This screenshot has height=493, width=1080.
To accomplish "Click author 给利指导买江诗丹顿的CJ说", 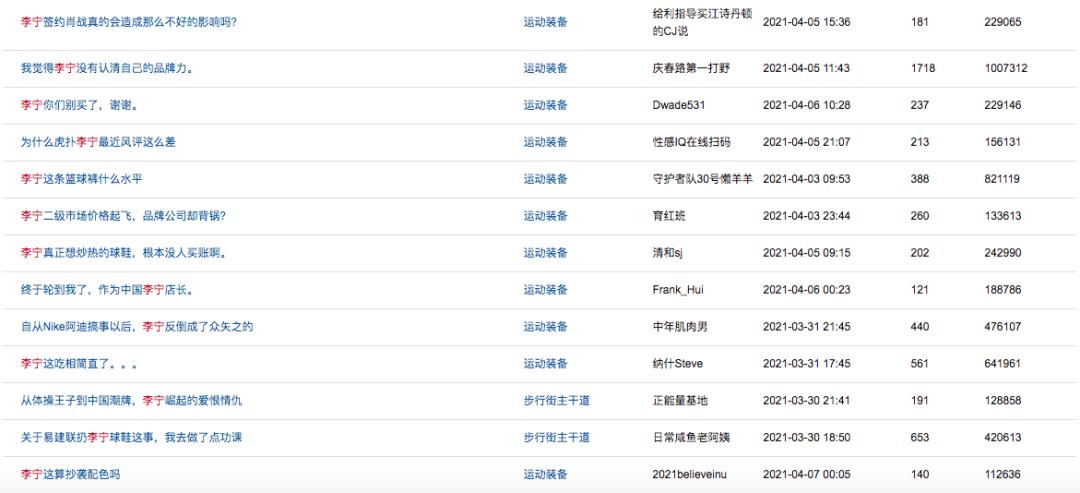I will [703, 22].
